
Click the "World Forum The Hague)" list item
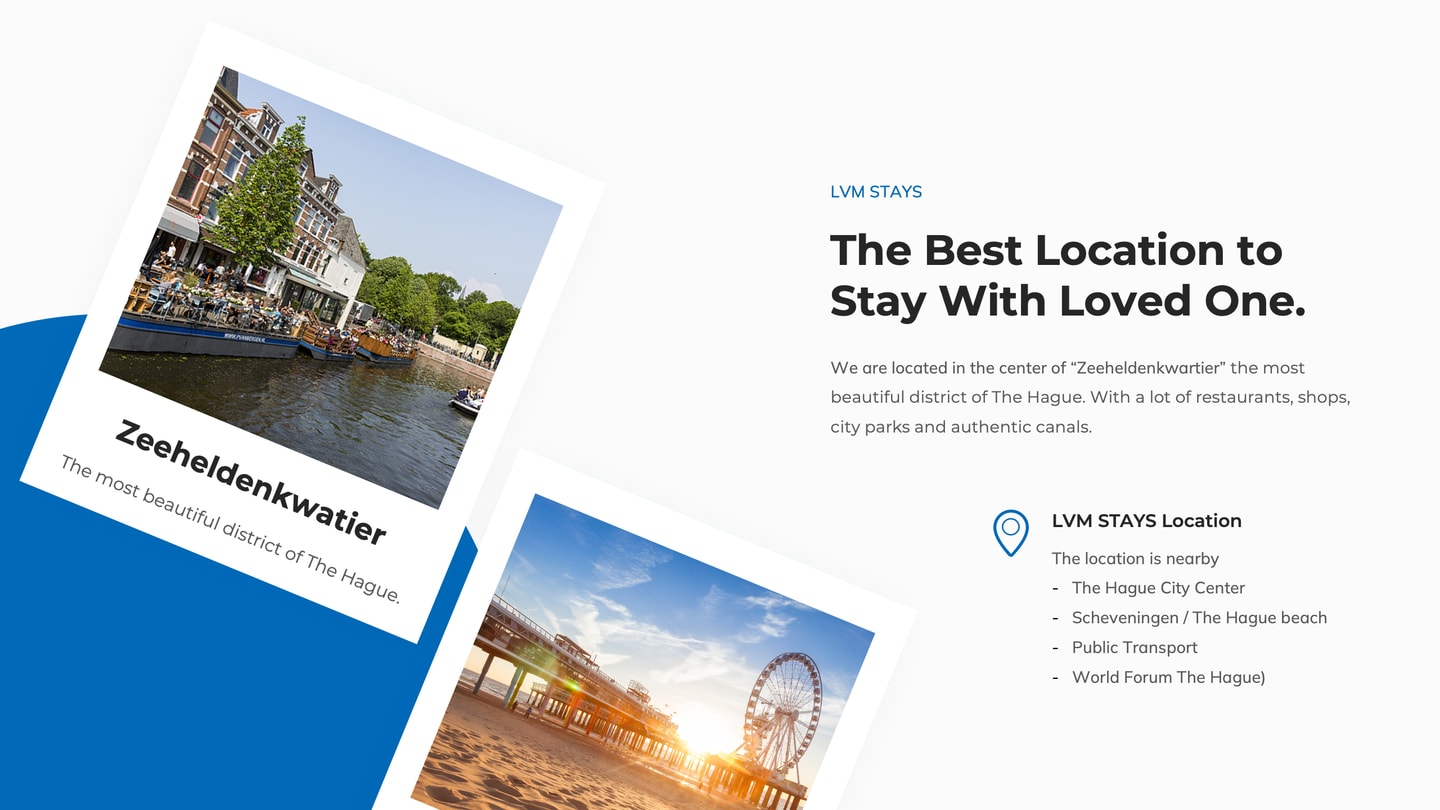[x=1169, y=677]
